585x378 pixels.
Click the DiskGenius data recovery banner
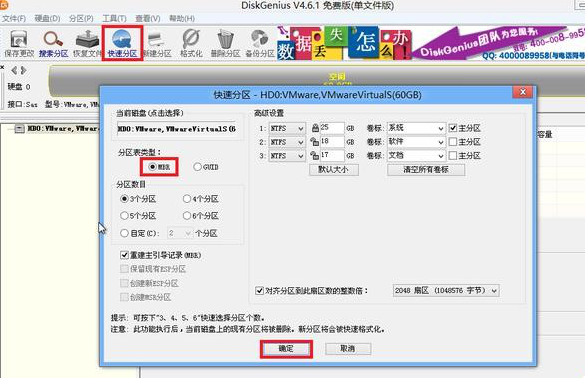(x=431, y=43)
